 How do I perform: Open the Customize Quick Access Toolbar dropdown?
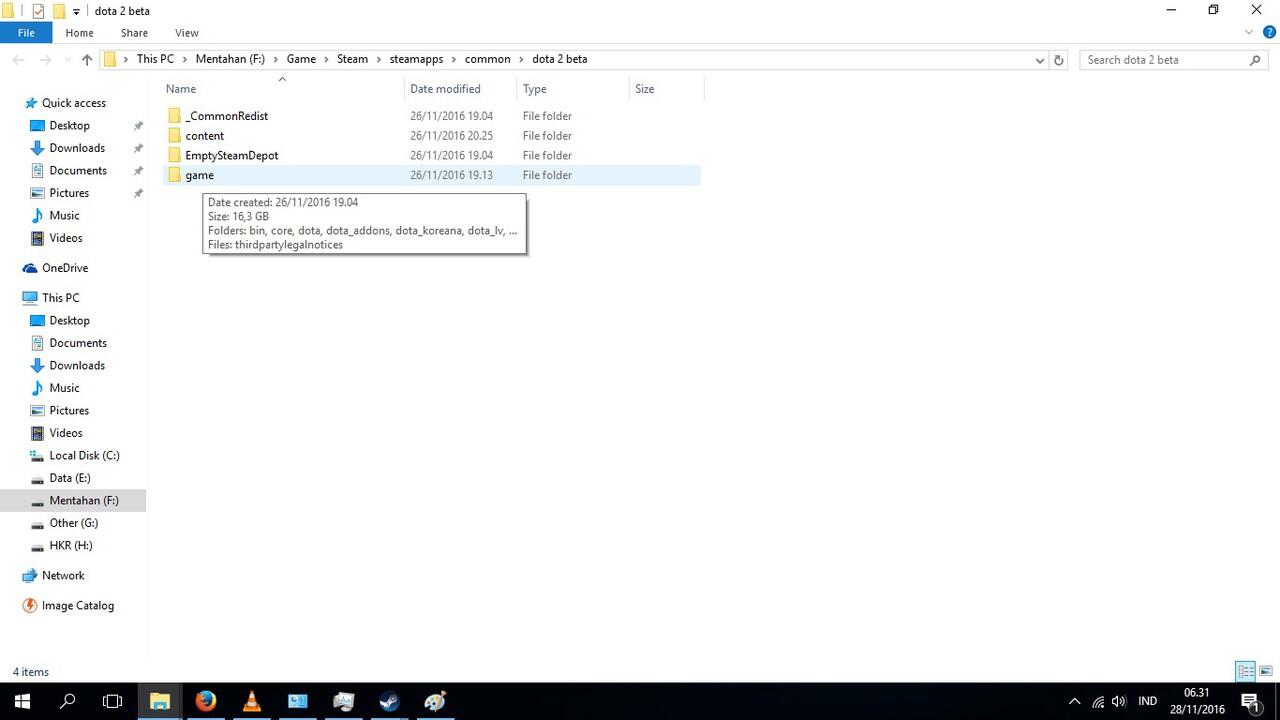tap(76, 11)
